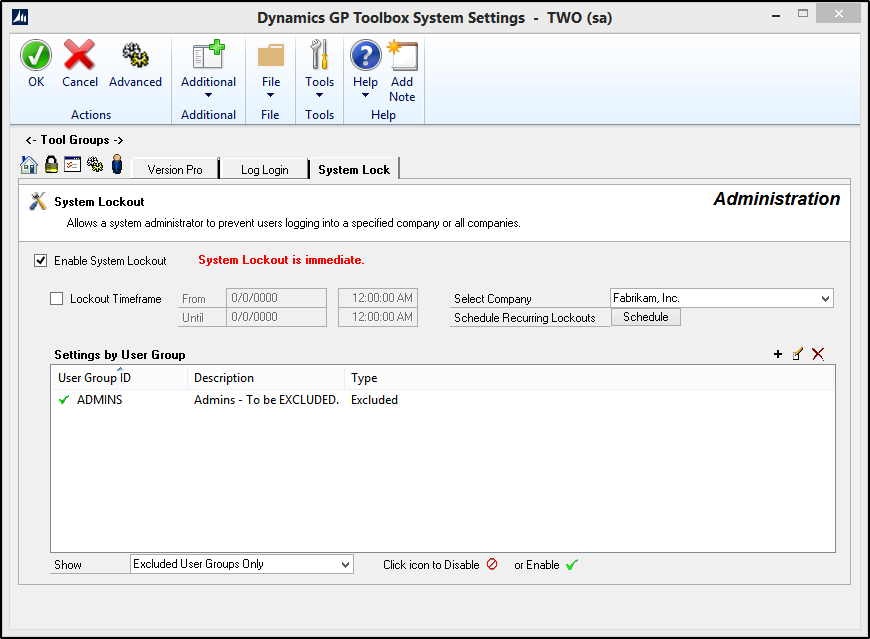Click 'Admins - To be EXCLUDED.' description cell
The width and height of the screenshot is (870, 639).
point(266,400)
